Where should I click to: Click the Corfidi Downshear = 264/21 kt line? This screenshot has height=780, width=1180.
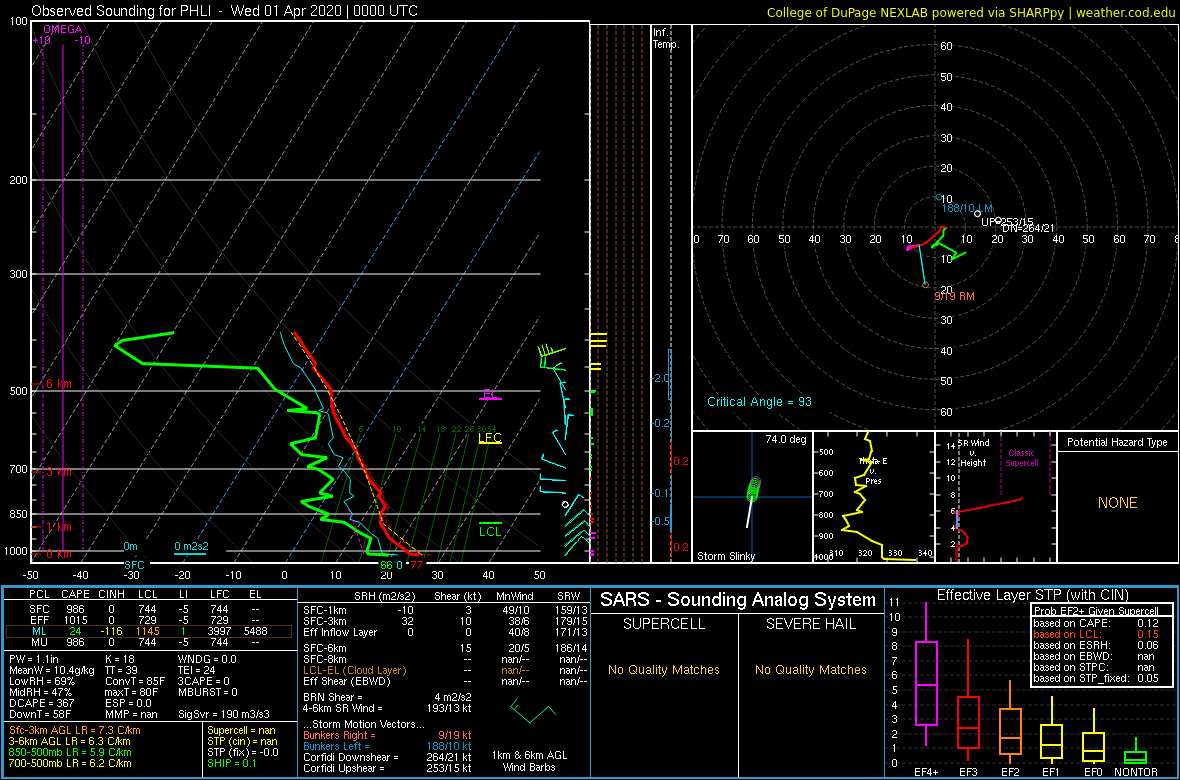click(x=387, y=757)
